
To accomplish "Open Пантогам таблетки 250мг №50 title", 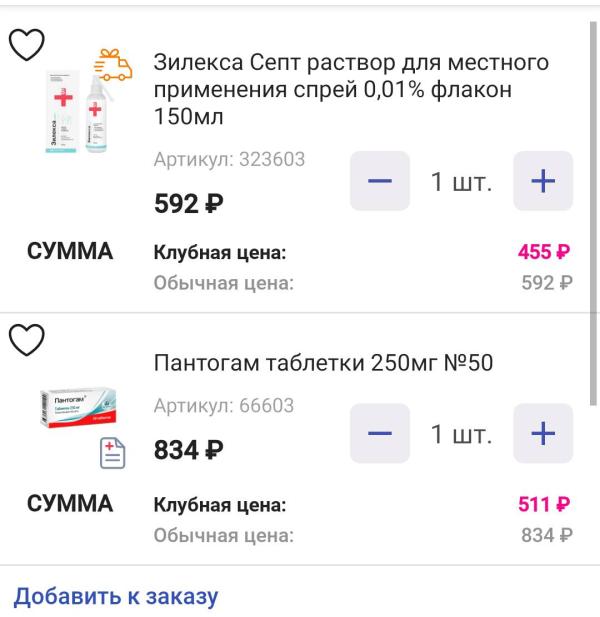I will tap(323, 362).
